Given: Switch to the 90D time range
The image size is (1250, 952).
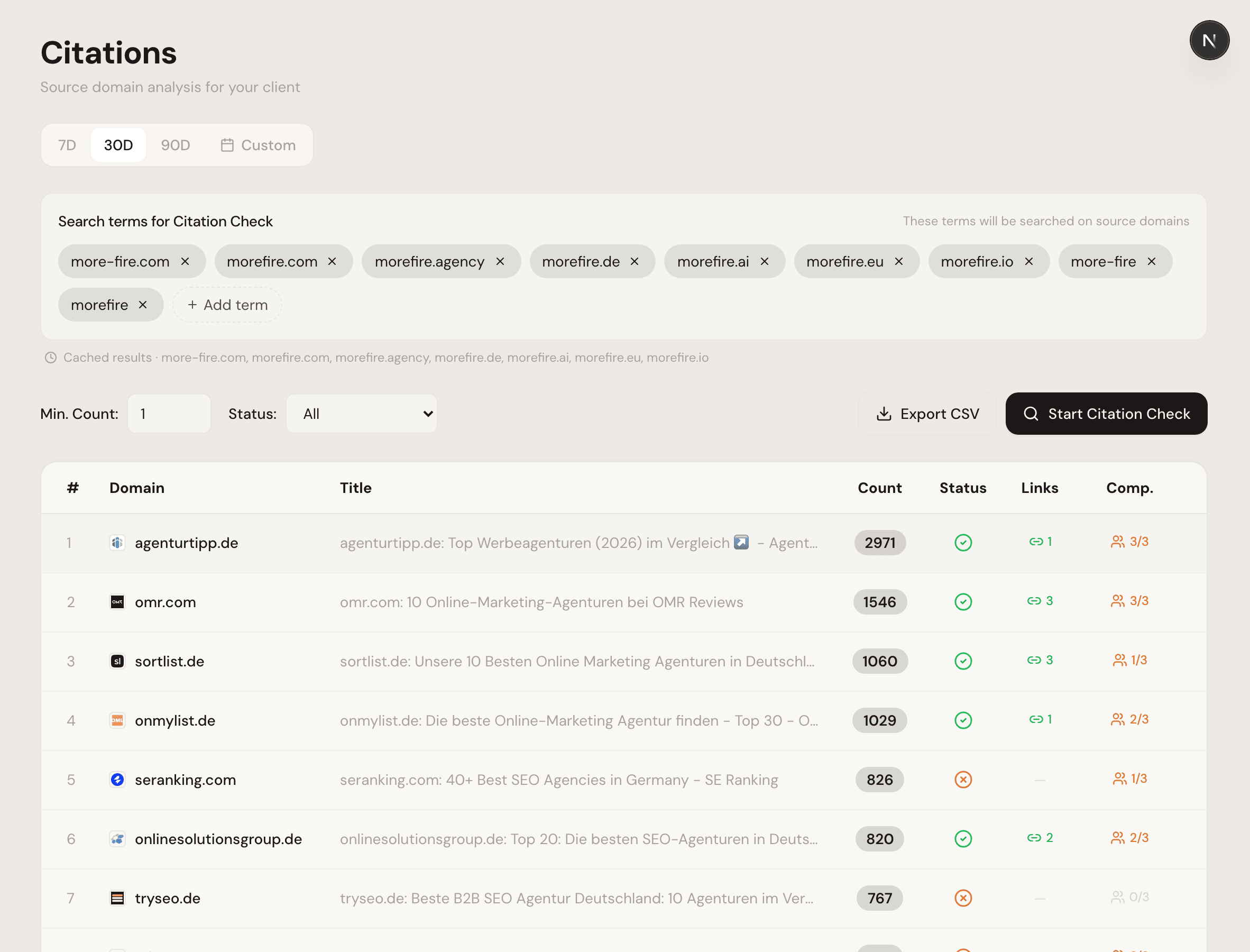Looking at the screenshot, I should pyautogui.click(x=176, y=145).
